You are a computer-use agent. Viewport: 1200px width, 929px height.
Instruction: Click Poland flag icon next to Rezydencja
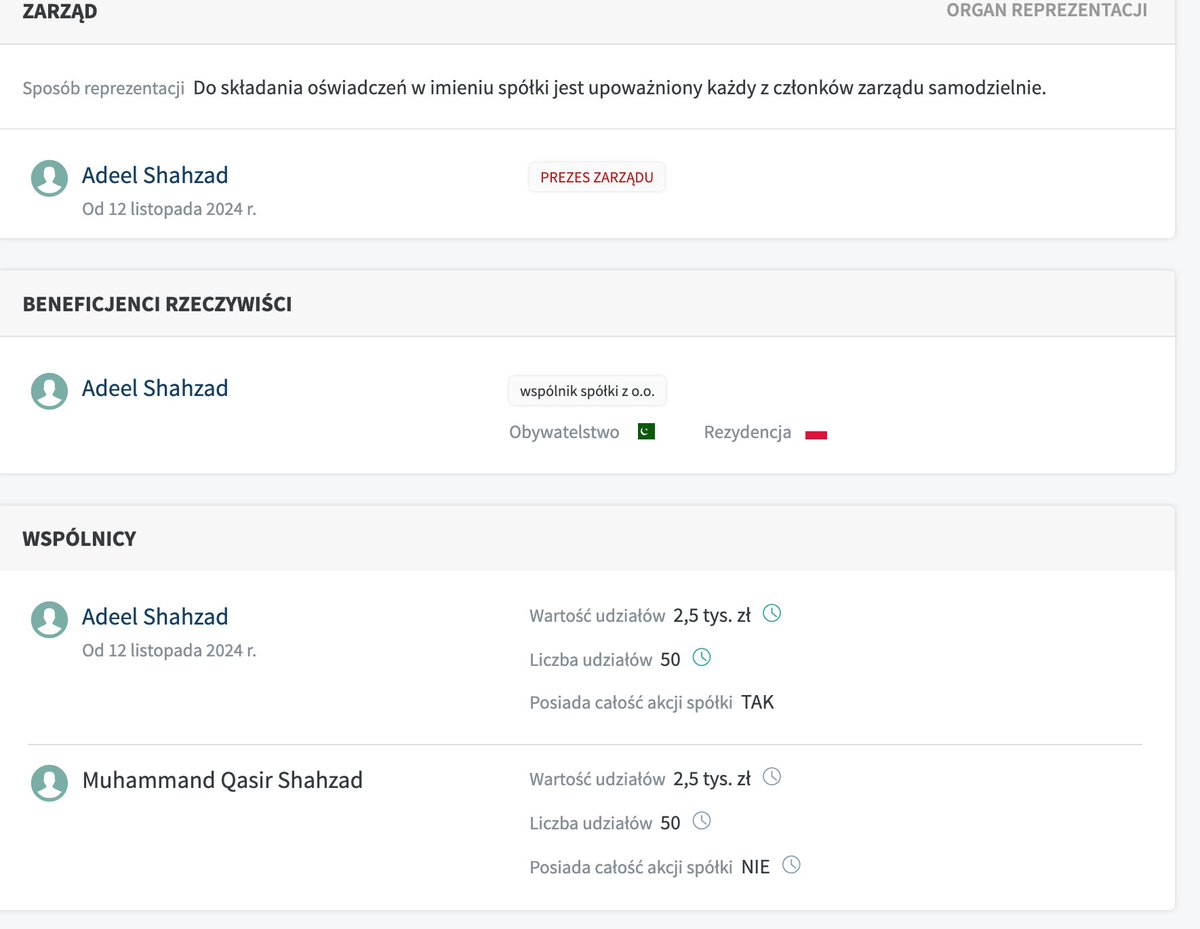(x=816, y=434)
